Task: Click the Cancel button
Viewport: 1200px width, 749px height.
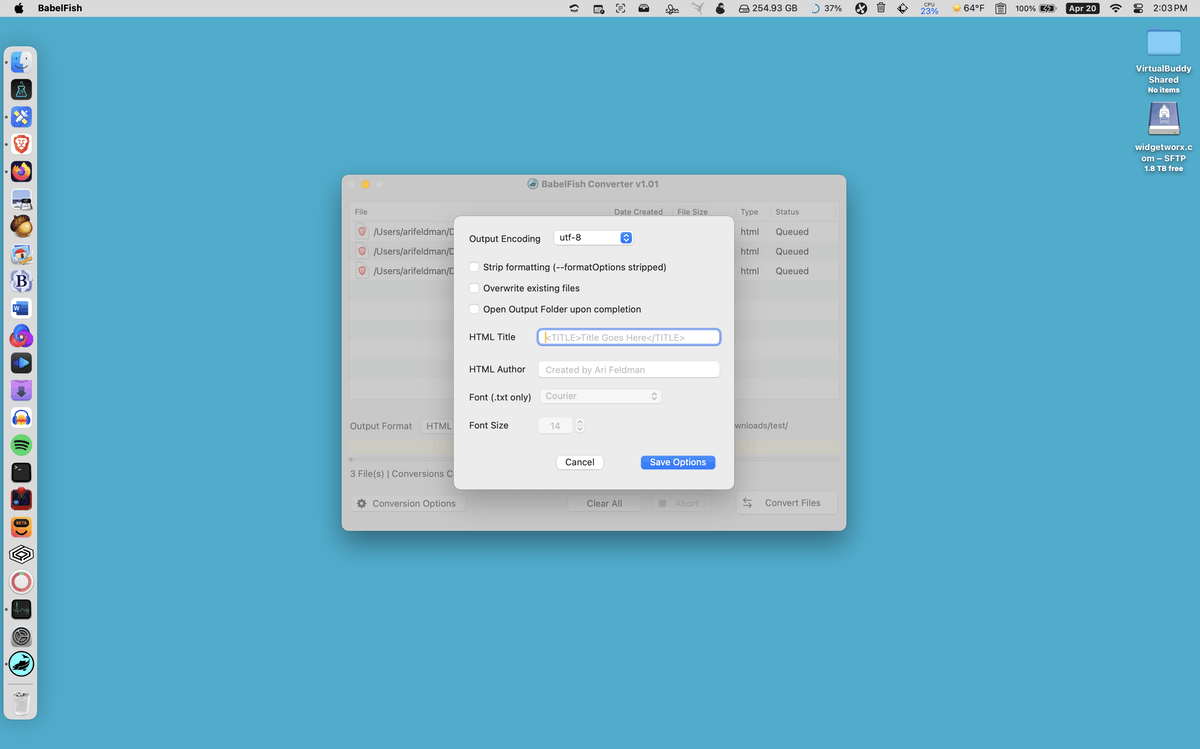Action: (x=580, y=462)
